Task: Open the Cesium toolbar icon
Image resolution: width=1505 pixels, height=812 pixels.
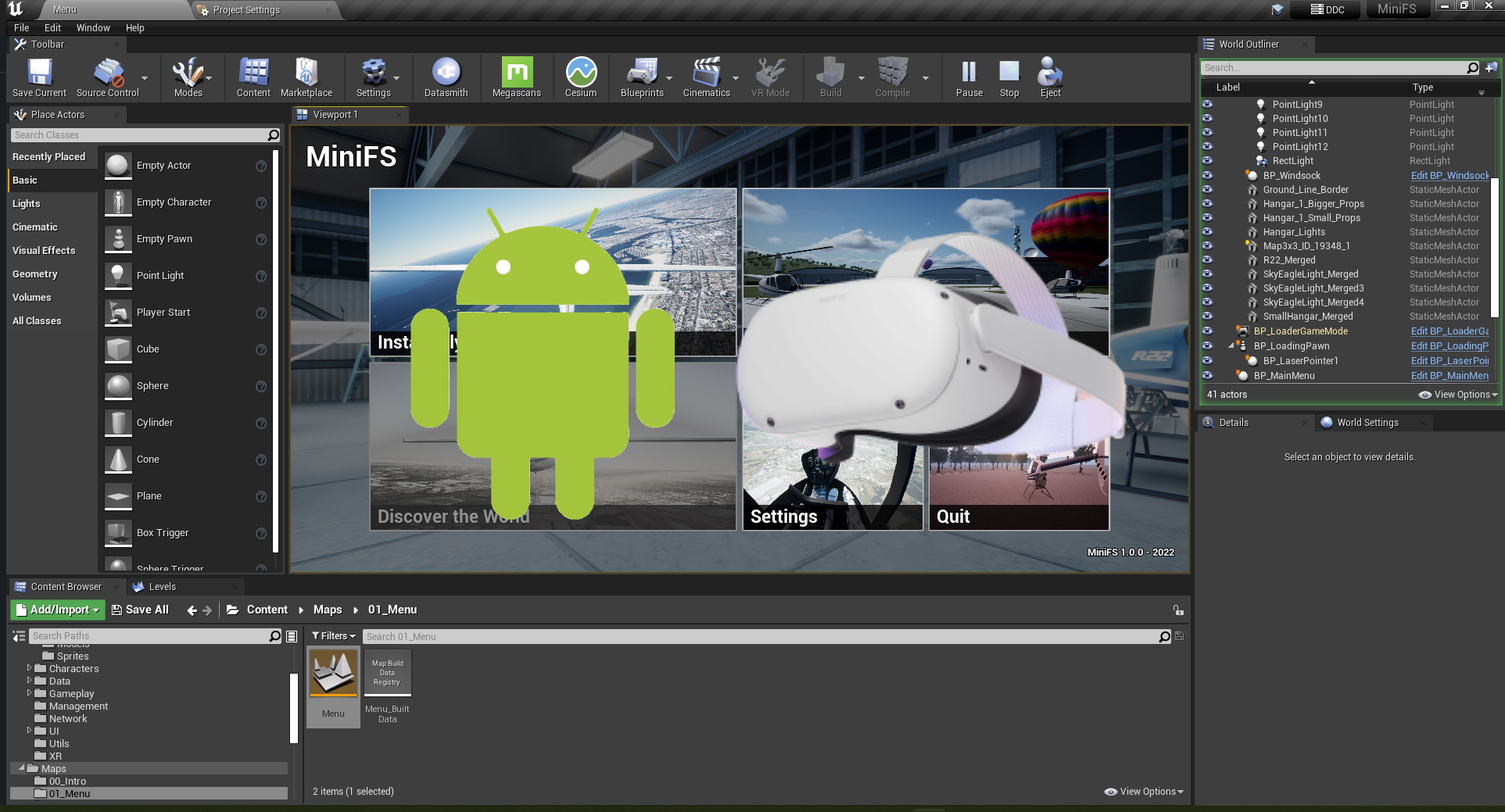Action: [581, 77]
